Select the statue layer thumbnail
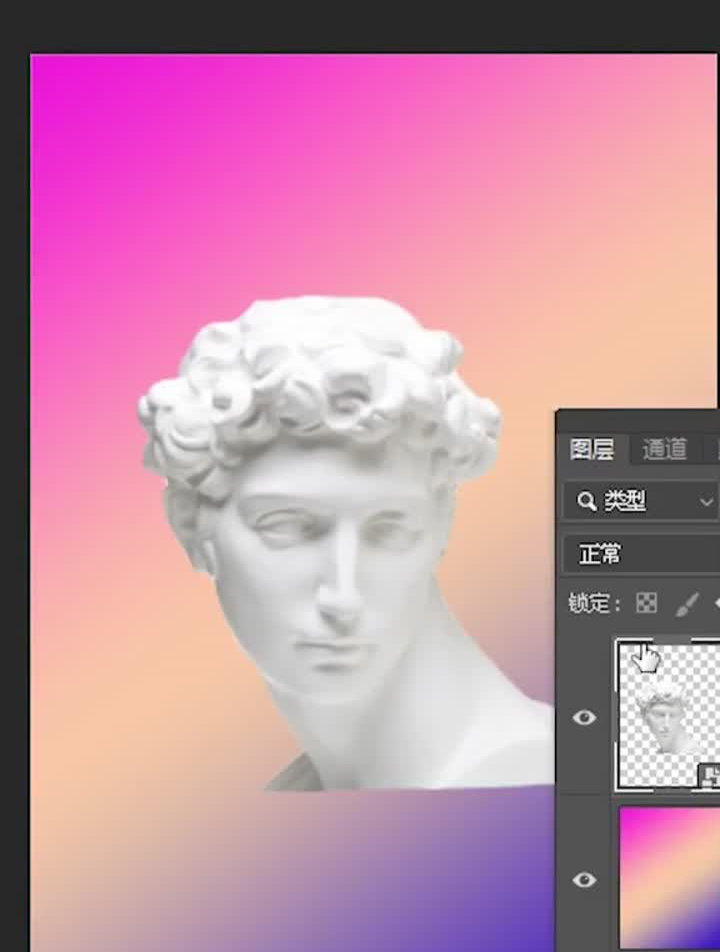 click(667, 714)
